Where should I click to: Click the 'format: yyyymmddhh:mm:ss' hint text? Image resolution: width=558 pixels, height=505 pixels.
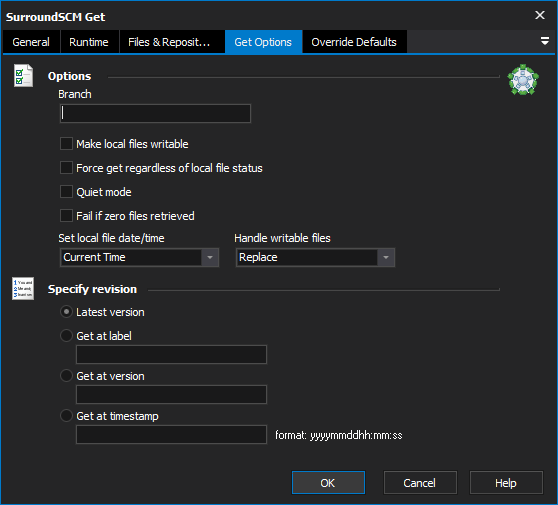(339, 435)
